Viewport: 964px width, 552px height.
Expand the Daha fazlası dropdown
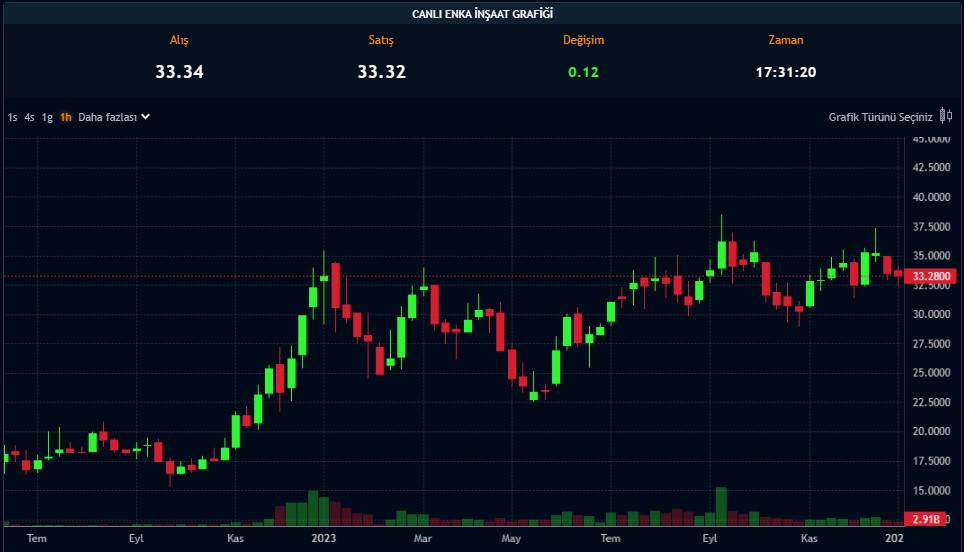click(x=107, y=117)
